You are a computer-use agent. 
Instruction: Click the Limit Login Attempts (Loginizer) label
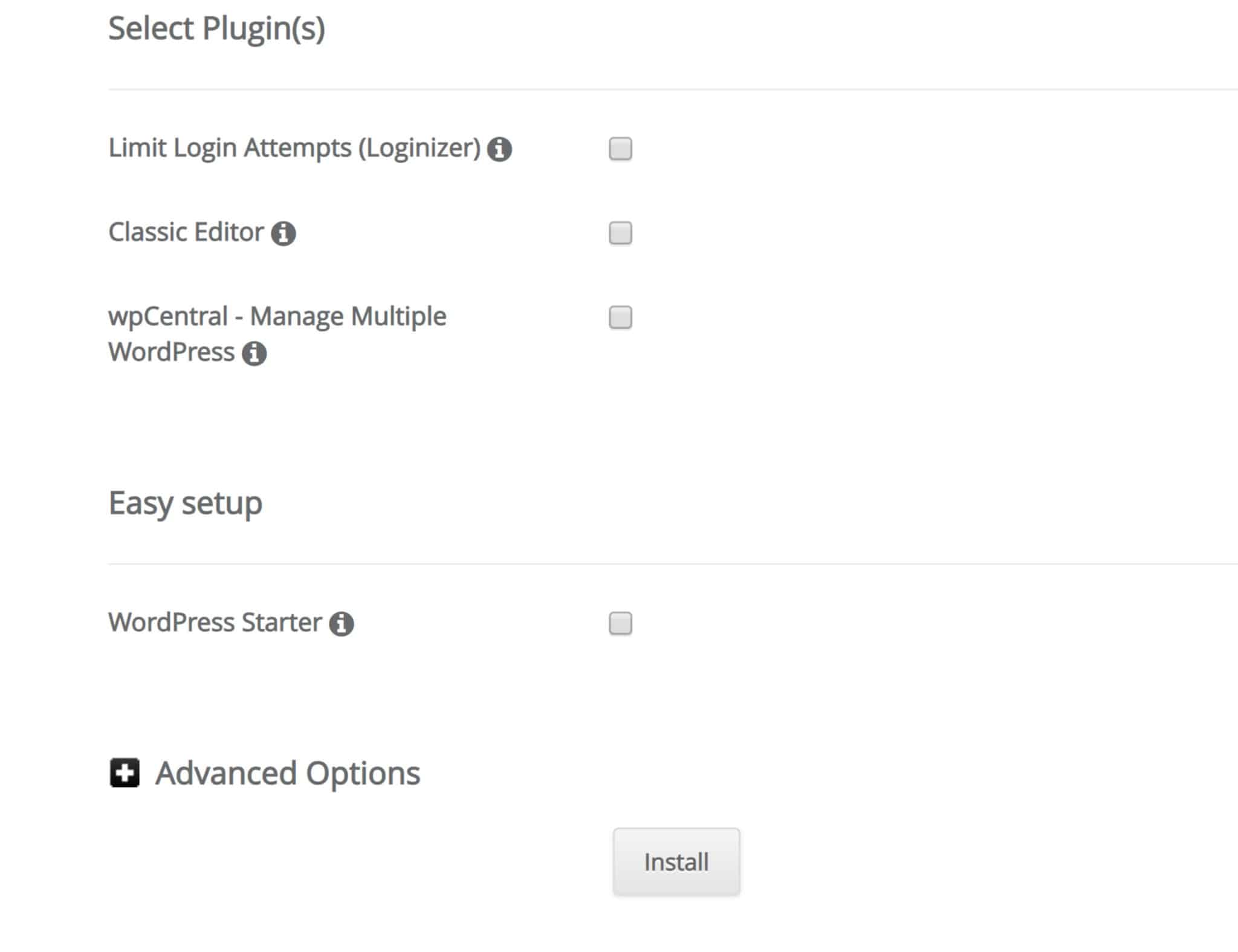pos(294,148)
